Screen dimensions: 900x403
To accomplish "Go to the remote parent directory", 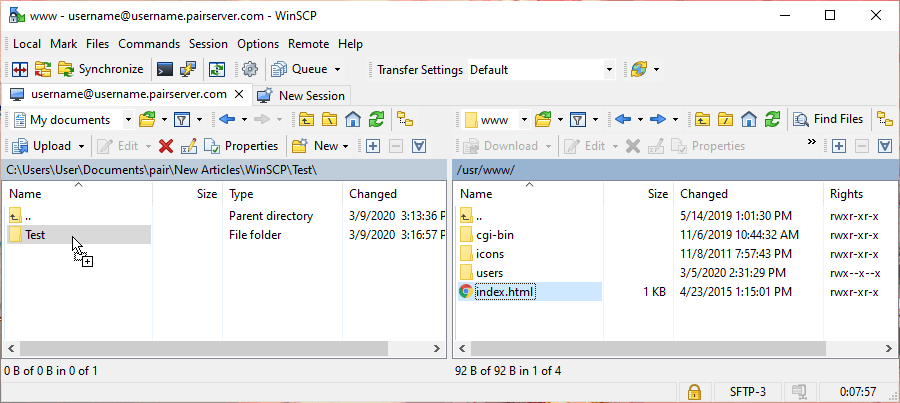I will (x=703, y=120).
